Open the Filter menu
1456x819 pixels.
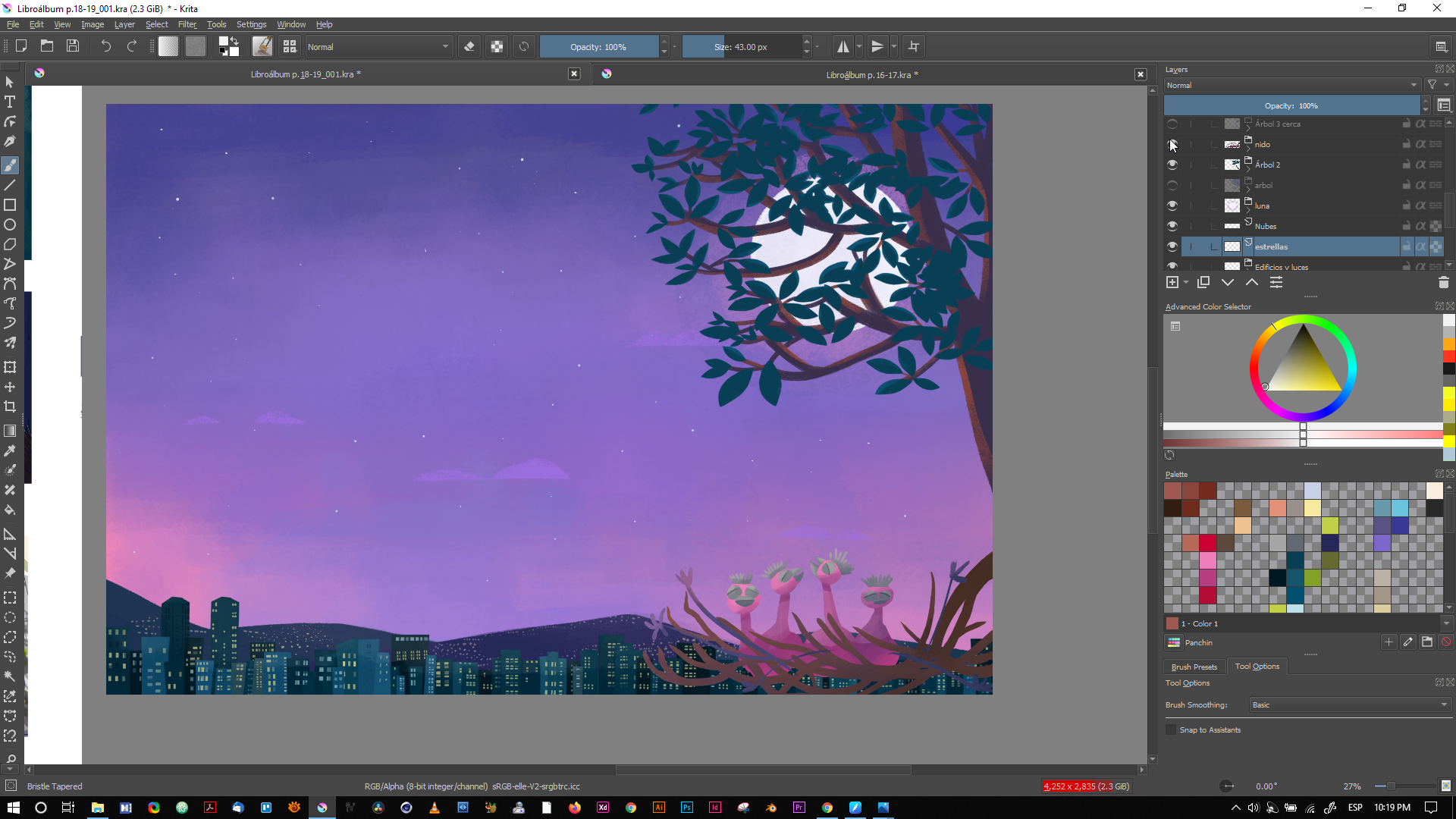click(187, 24)
